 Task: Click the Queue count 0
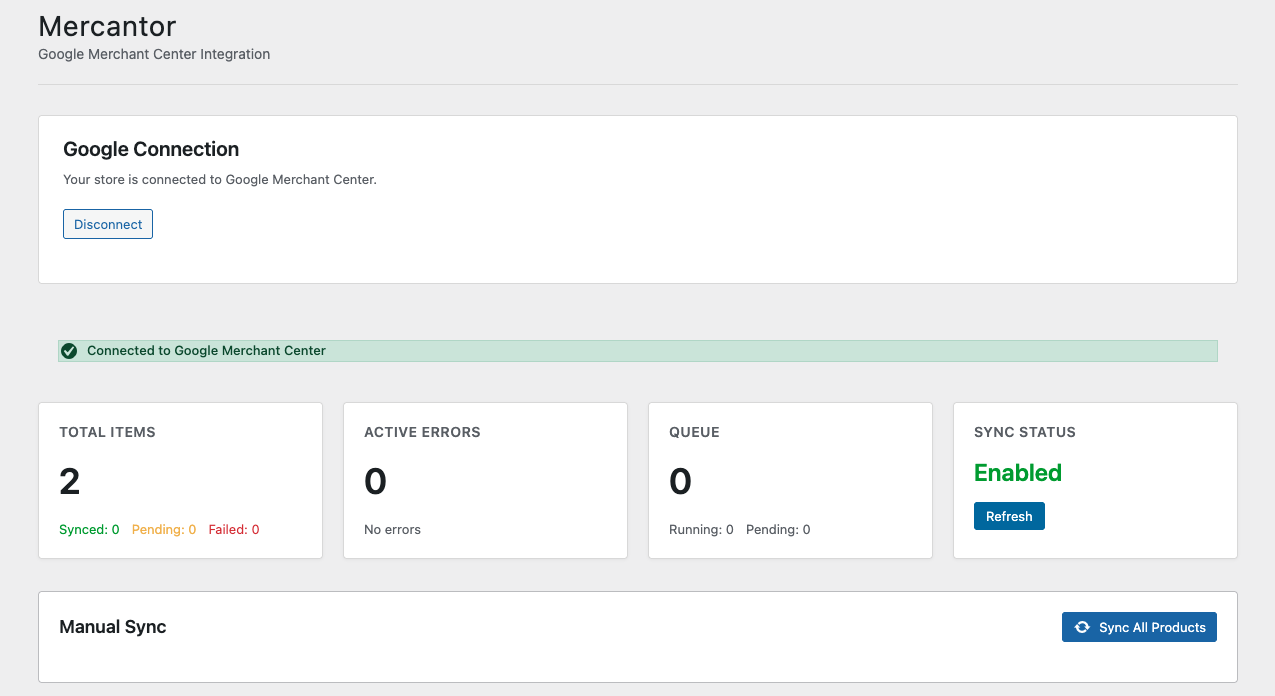pos(680,482)
